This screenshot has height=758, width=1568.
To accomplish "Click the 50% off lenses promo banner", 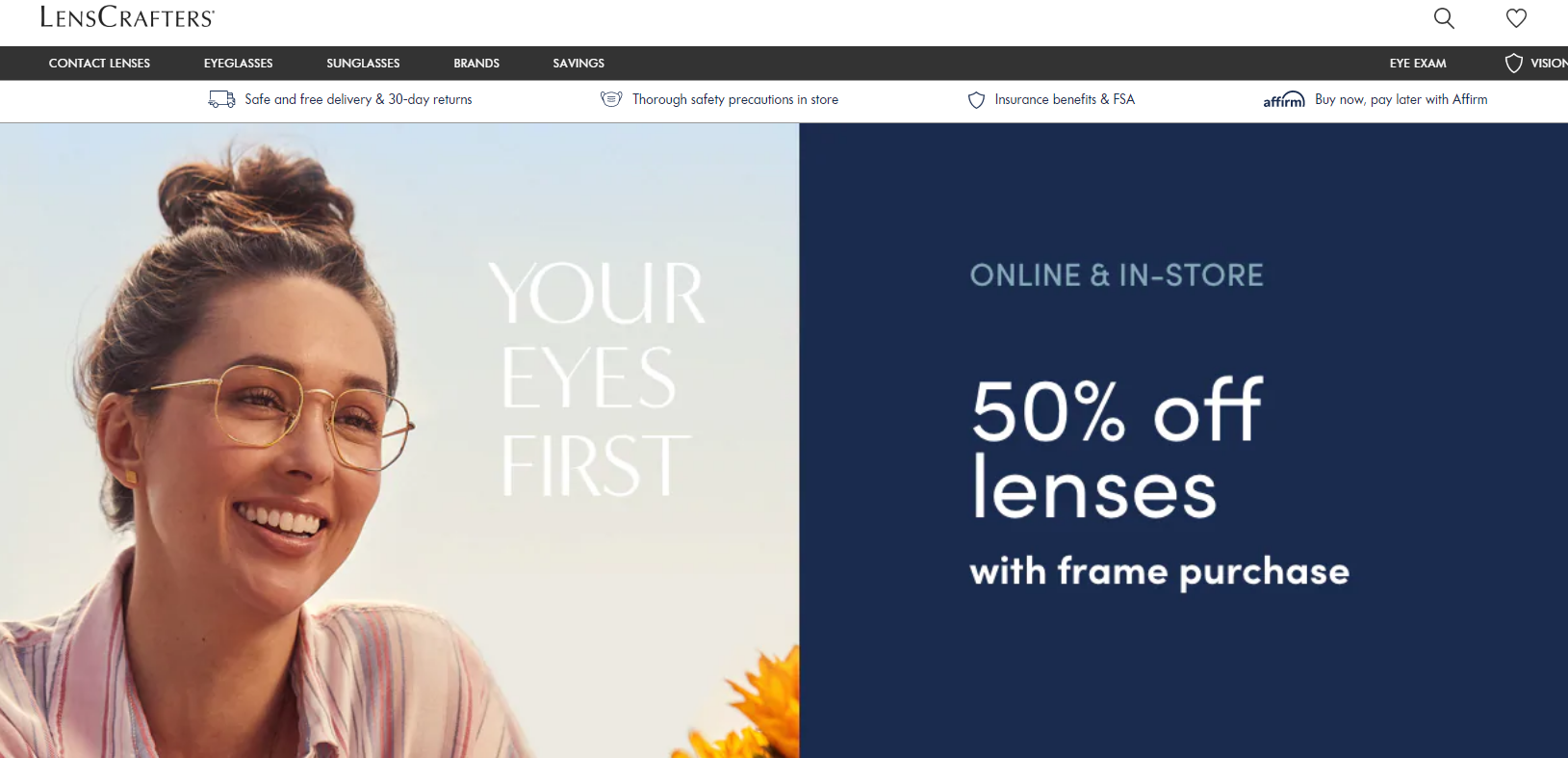I will [1183, 440].
